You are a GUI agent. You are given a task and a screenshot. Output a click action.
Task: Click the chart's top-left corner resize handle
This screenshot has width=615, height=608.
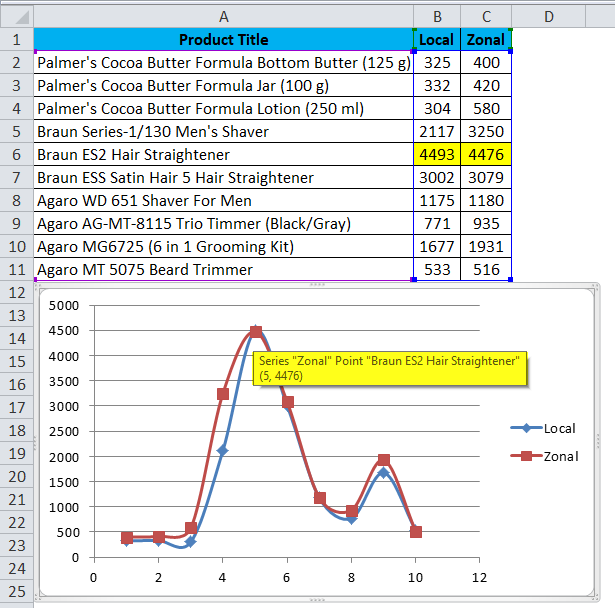coord(36,286)
